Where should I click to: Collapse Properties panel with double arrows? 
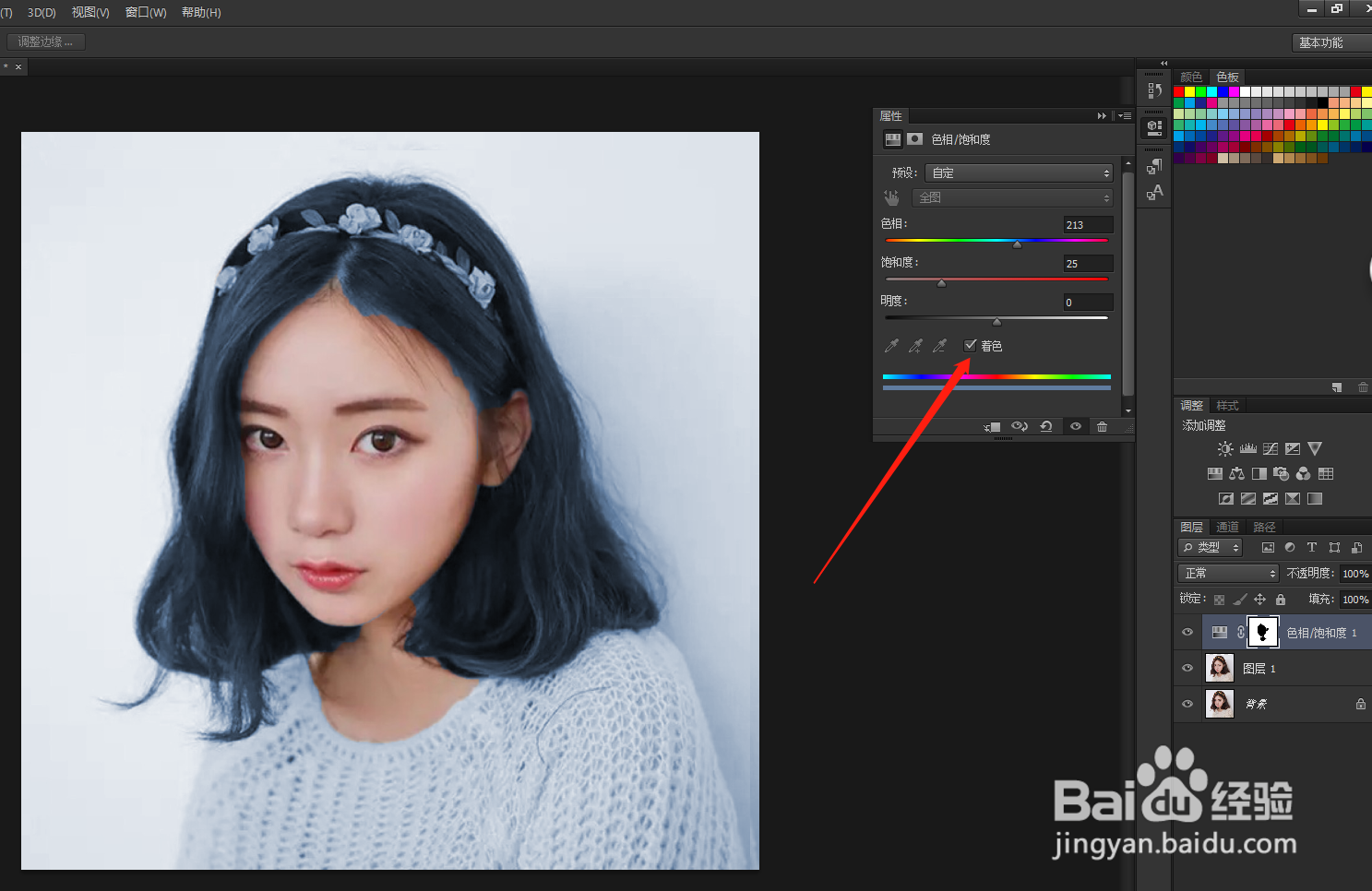click(x=1102, y=116)
